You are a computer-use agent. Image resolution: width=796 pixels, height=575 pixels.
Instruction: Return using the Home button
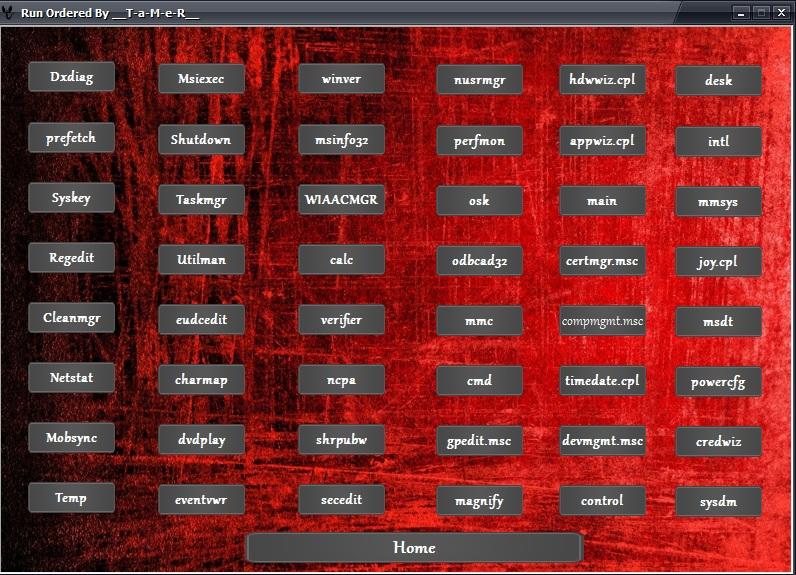click(x=415, y=548)
